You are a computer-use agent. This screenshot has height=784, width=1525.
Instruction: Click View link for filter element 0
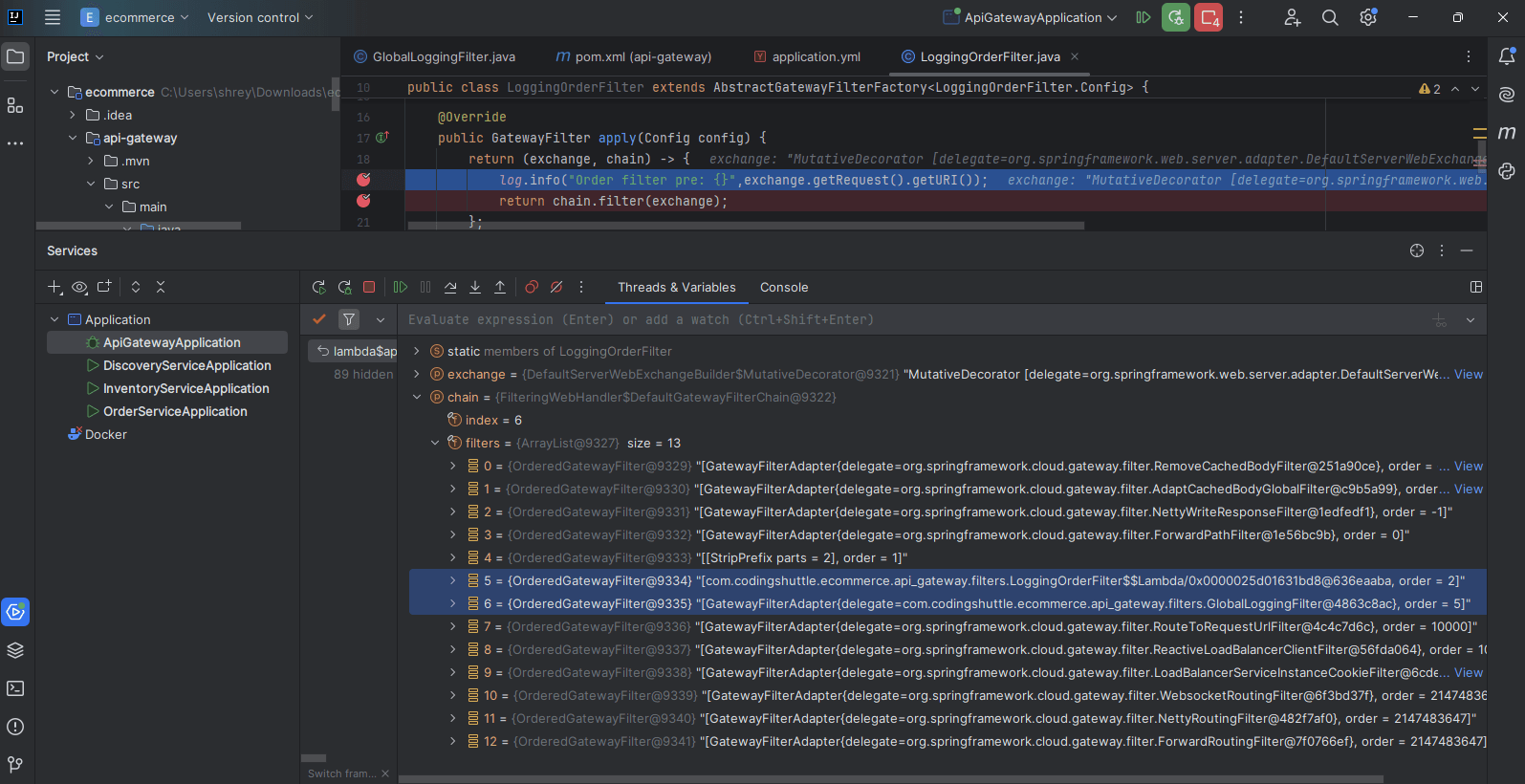1469,466
